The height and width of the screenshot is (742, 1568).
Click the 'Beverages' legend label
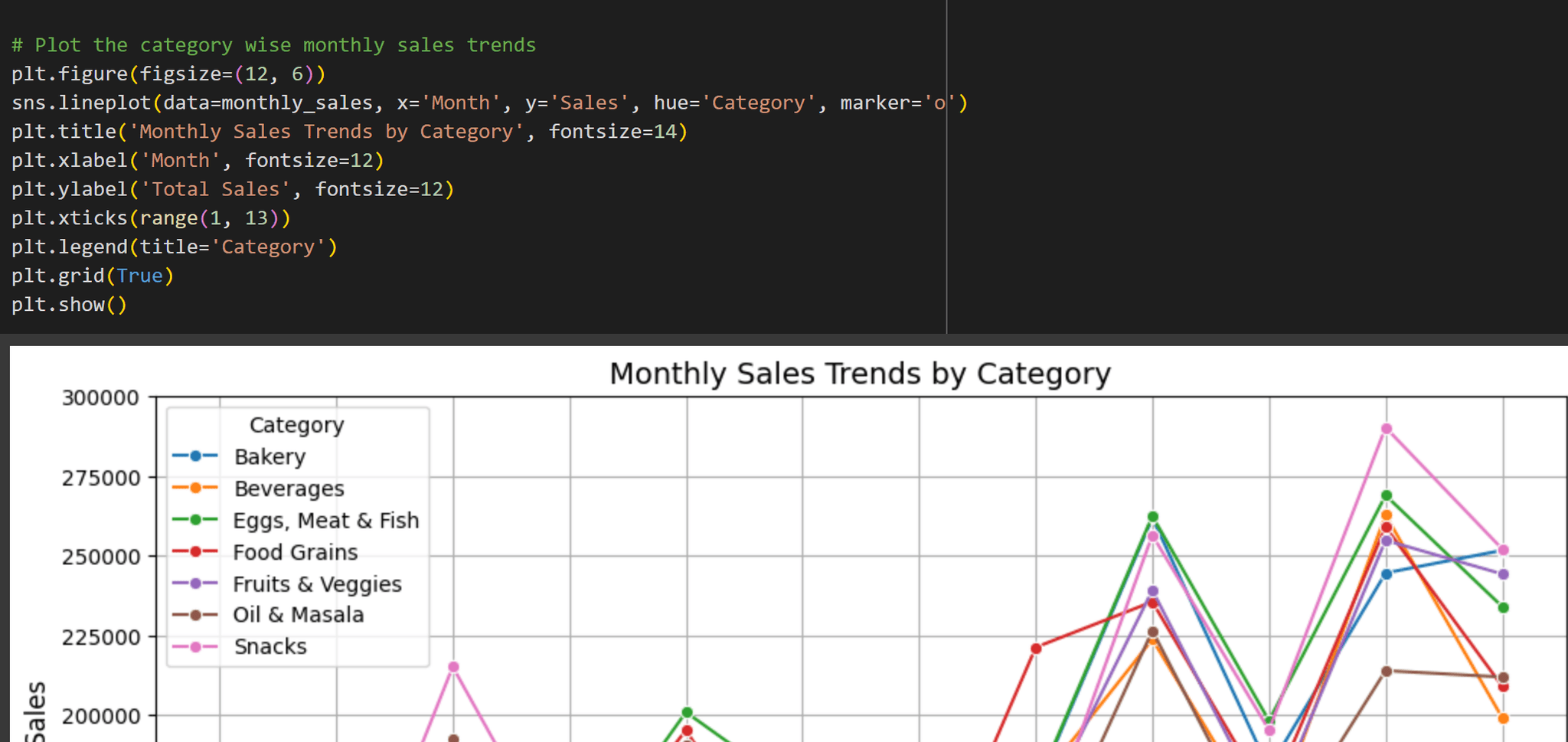click(289, 489)
